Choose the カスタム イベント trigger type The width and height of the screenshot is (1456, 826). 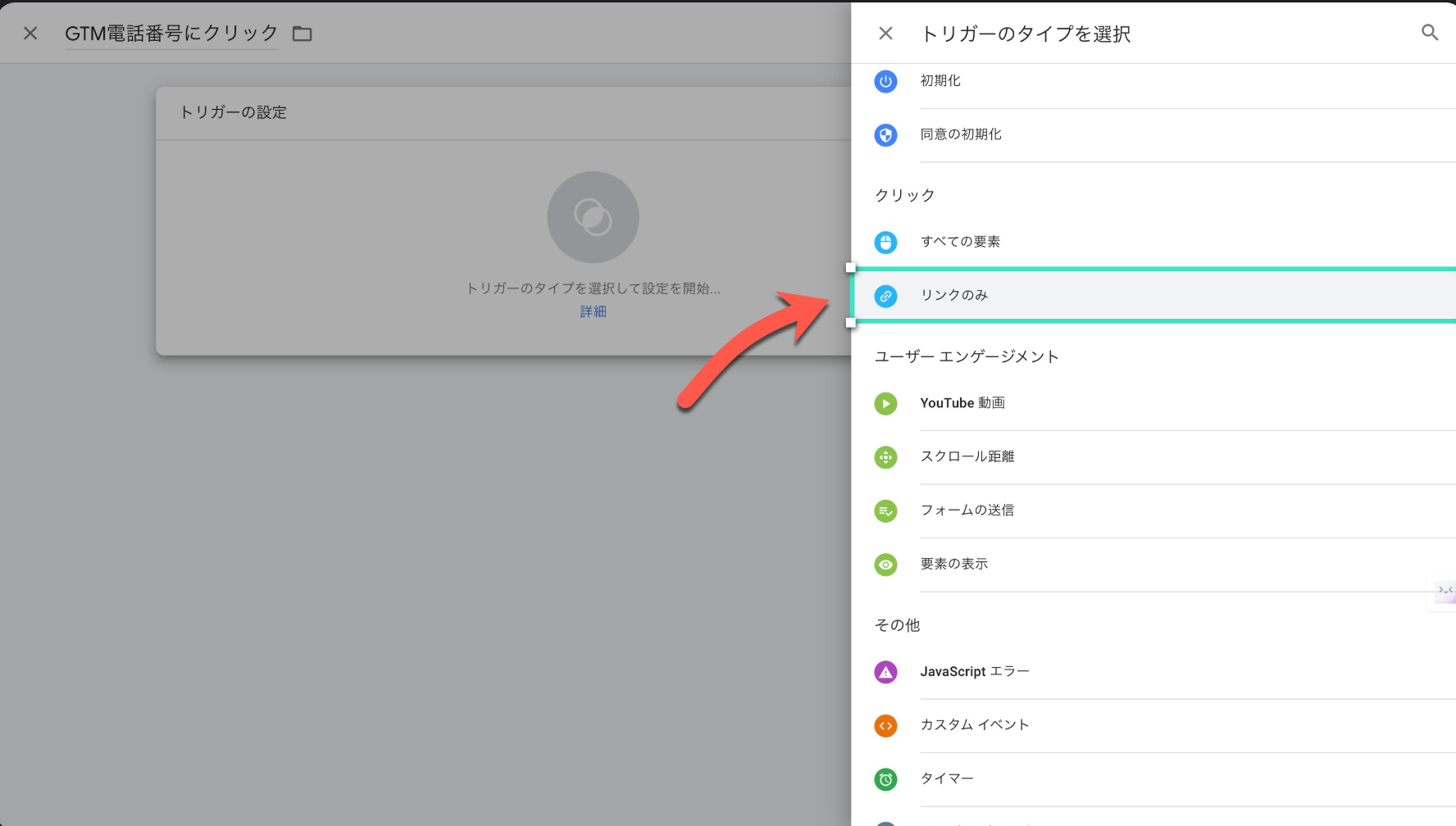point(974,725)
